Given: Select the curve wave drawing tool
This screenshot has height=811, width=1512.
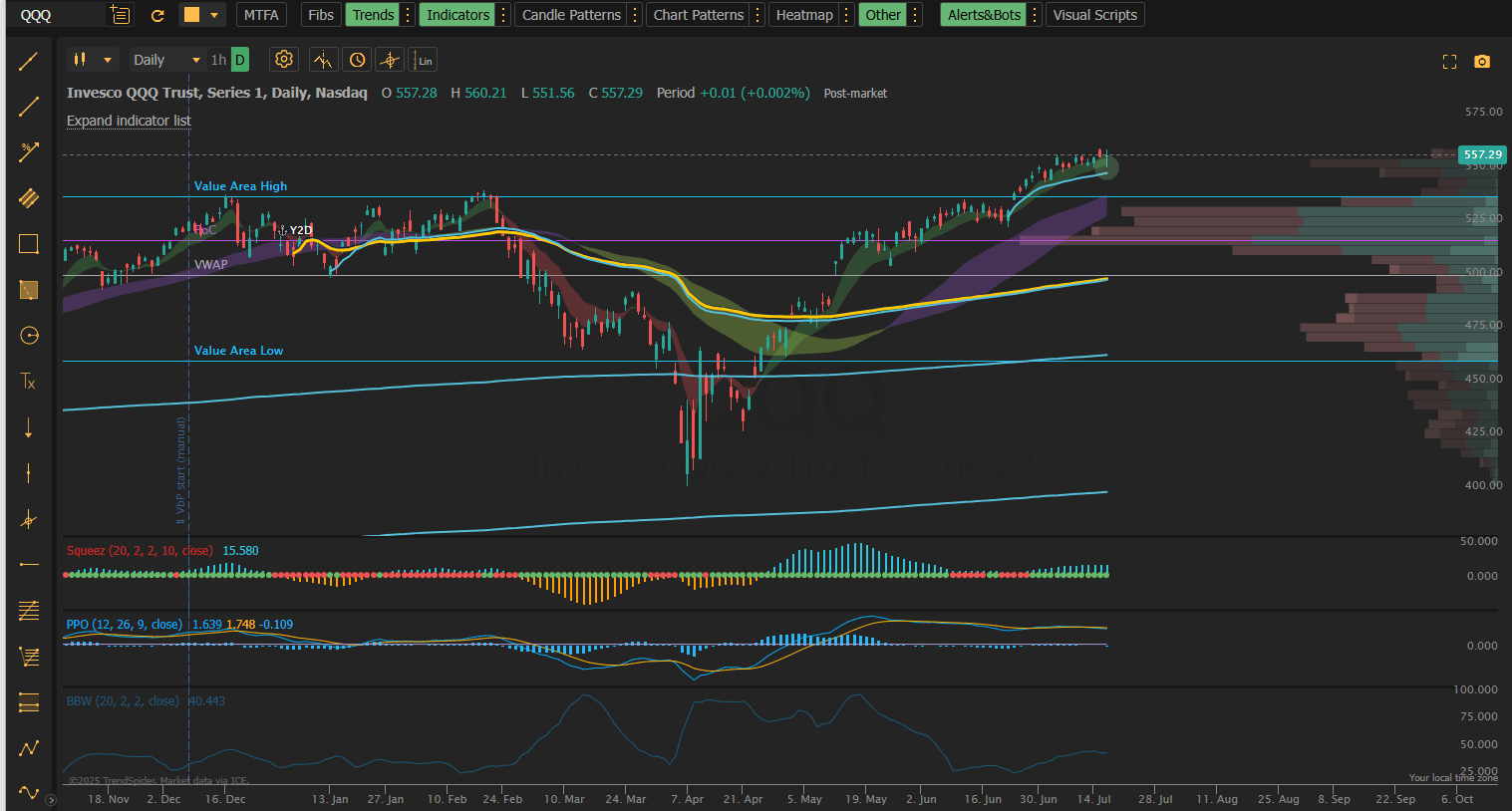Looking at the screenshot, I should pos(29,793).
